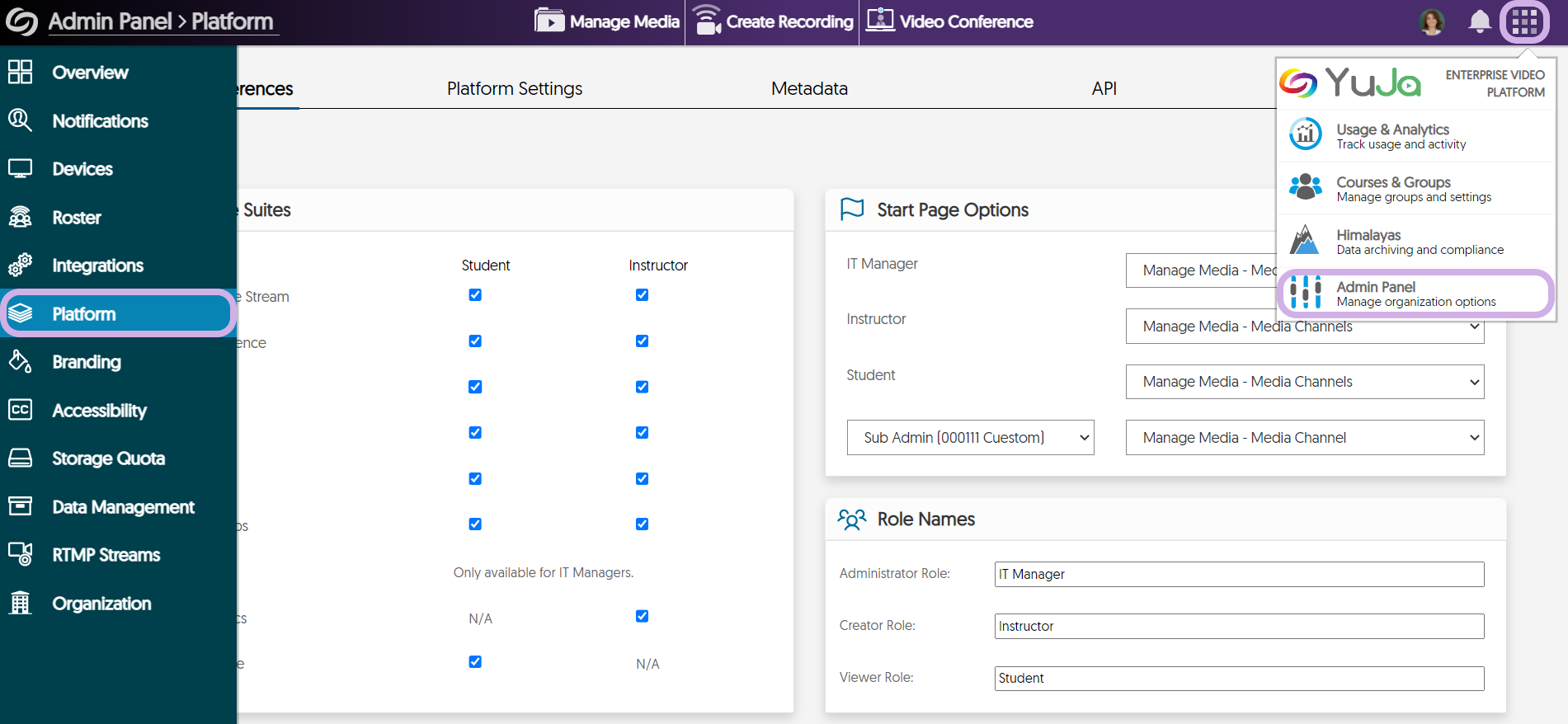This screenshot has height=724, width=1568.
Task: Toggle the bottom Student column checkbox
Action: [475, 661]
